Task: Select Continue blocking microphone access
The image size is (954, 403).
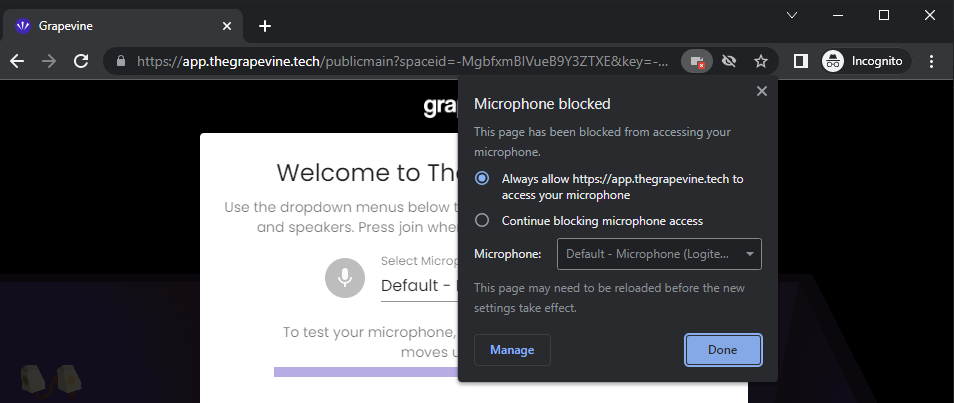Action: point(482,220)
